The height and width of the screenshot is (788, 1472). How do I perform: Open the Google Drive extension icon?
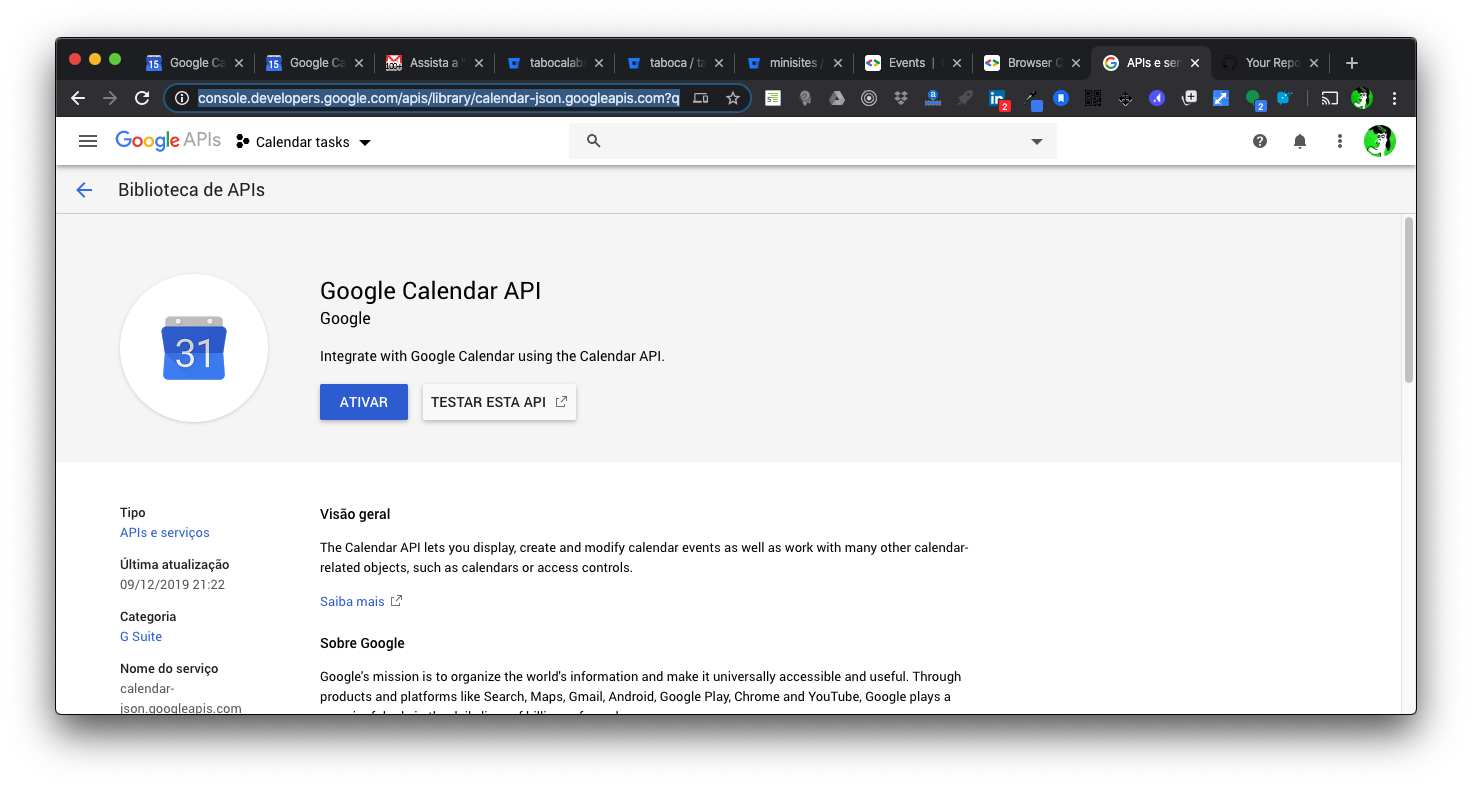pyautogui.click(x=837, y=98)
